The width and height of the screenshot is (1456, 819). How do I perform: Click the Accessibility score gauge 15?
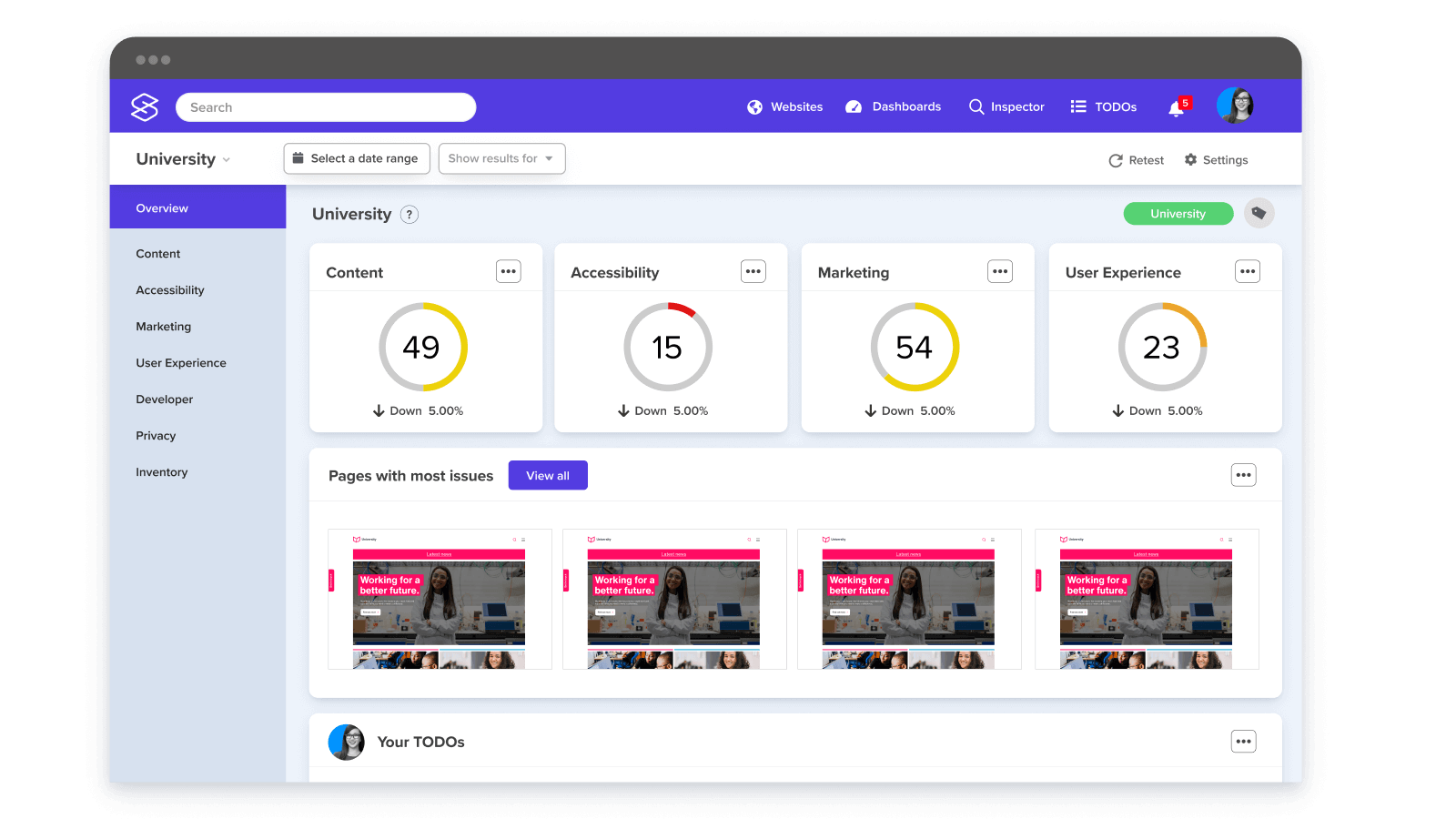668,347
